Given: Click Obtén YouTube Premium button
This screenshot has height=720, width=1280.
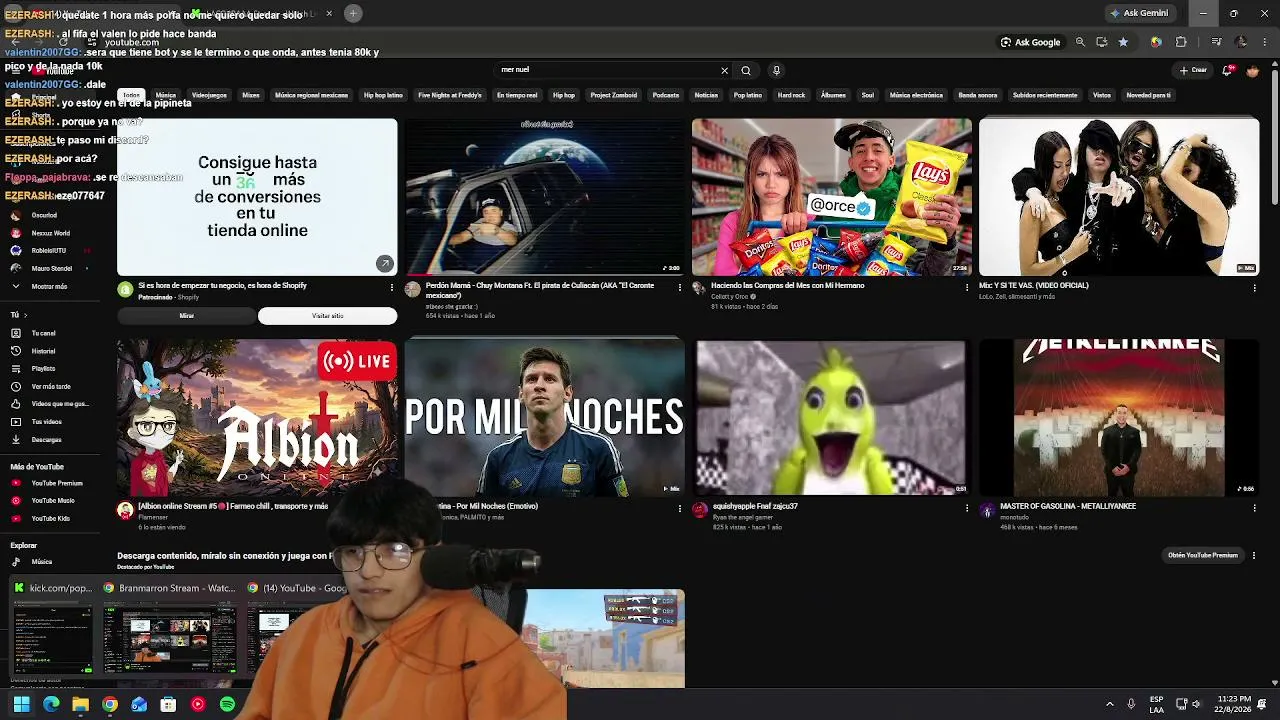Looking at the screenshot, I should 1203,555.
